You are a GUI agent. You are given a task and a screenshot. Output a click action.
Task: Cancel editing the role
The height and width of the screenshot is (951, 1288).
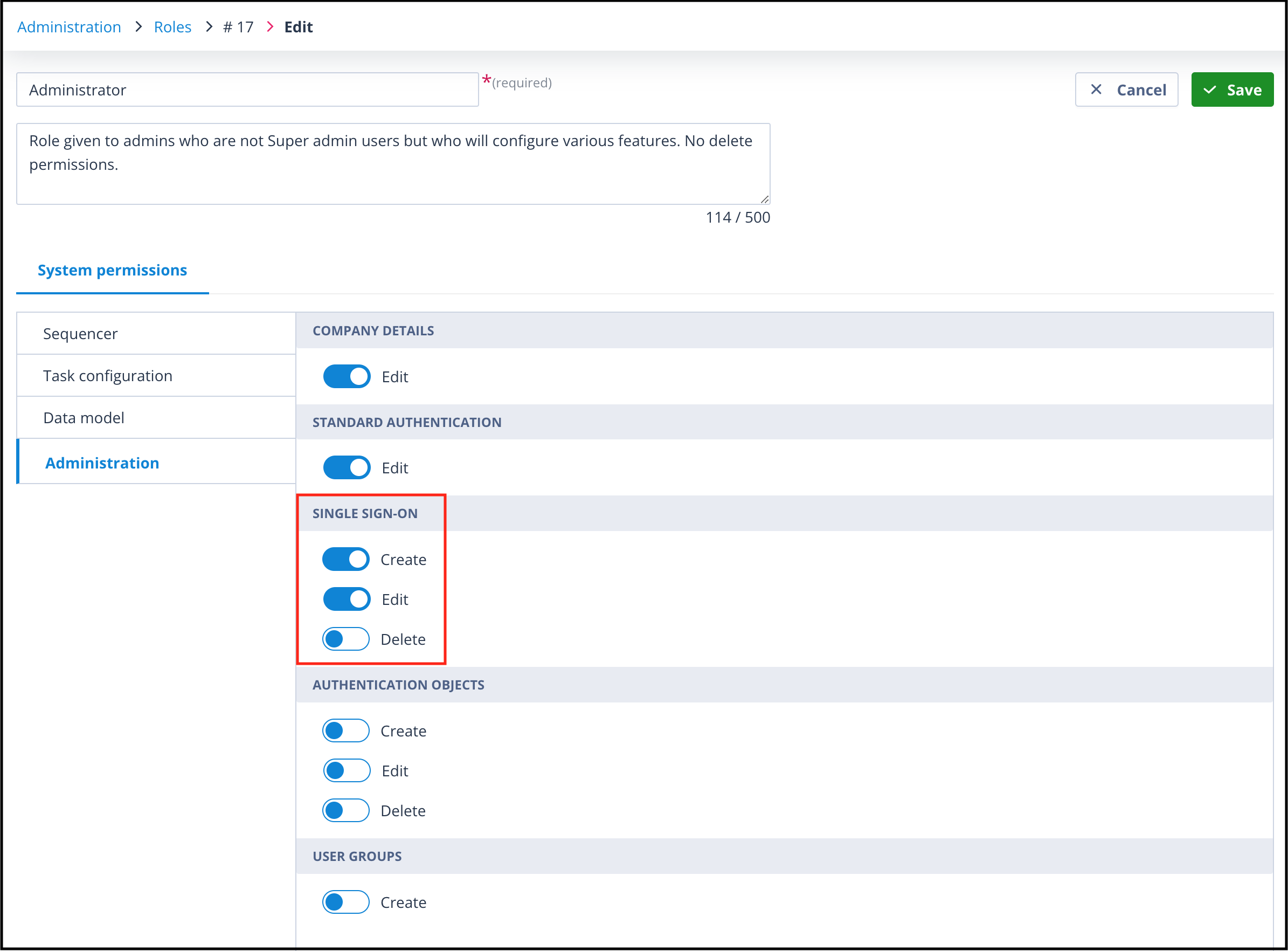[x=1126, y=90]
